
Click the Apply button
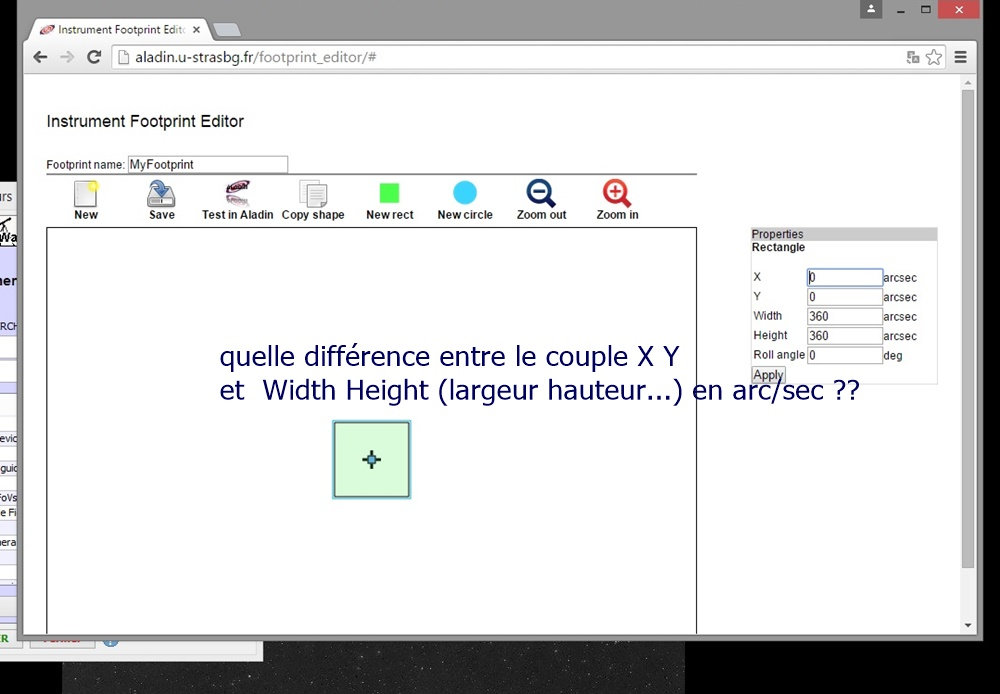(768, 375)
